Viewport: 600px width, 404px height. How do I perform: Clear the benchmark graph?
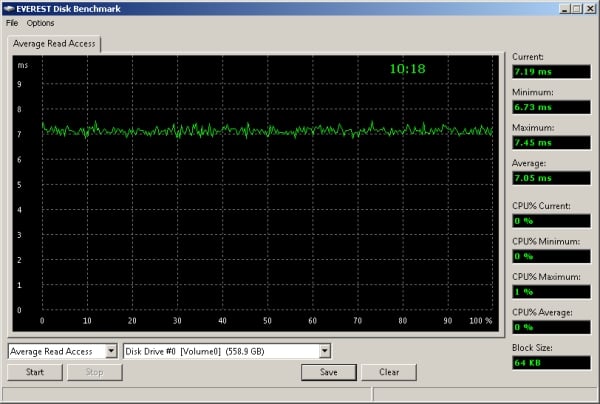pos(388,372)
